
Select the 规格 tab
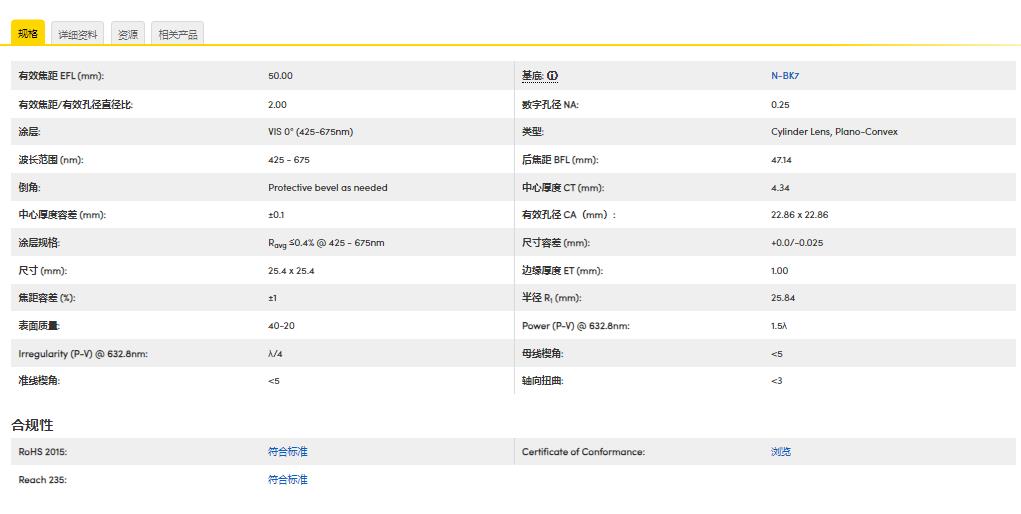point(28,33)
